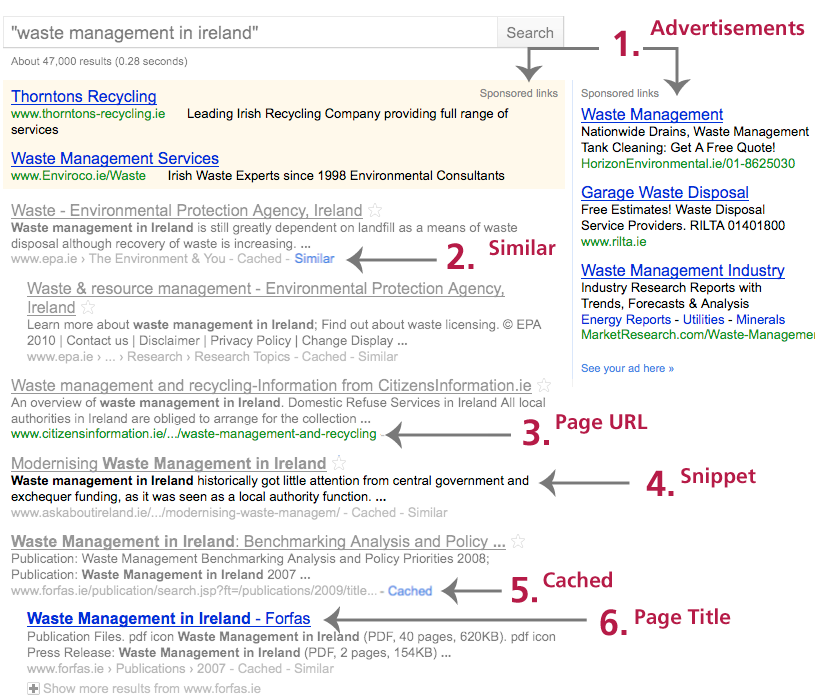Click Similar on the Publications › 2007 row
815x696 pixels.
pyautogui.click(x=314, y=668)
